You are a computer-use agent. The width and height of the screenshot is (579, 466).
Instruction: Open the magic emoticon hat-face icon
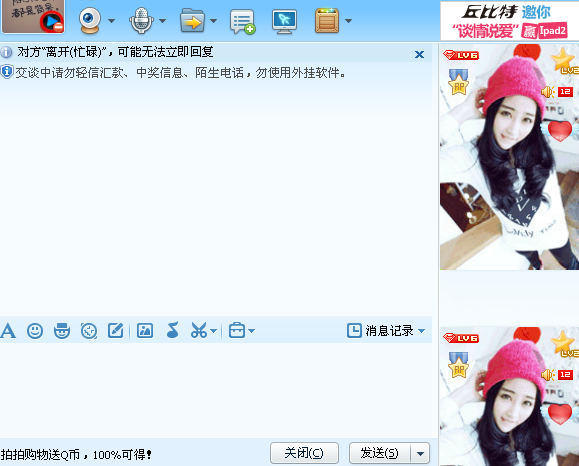pyautogui.click(x=62, y=330)
